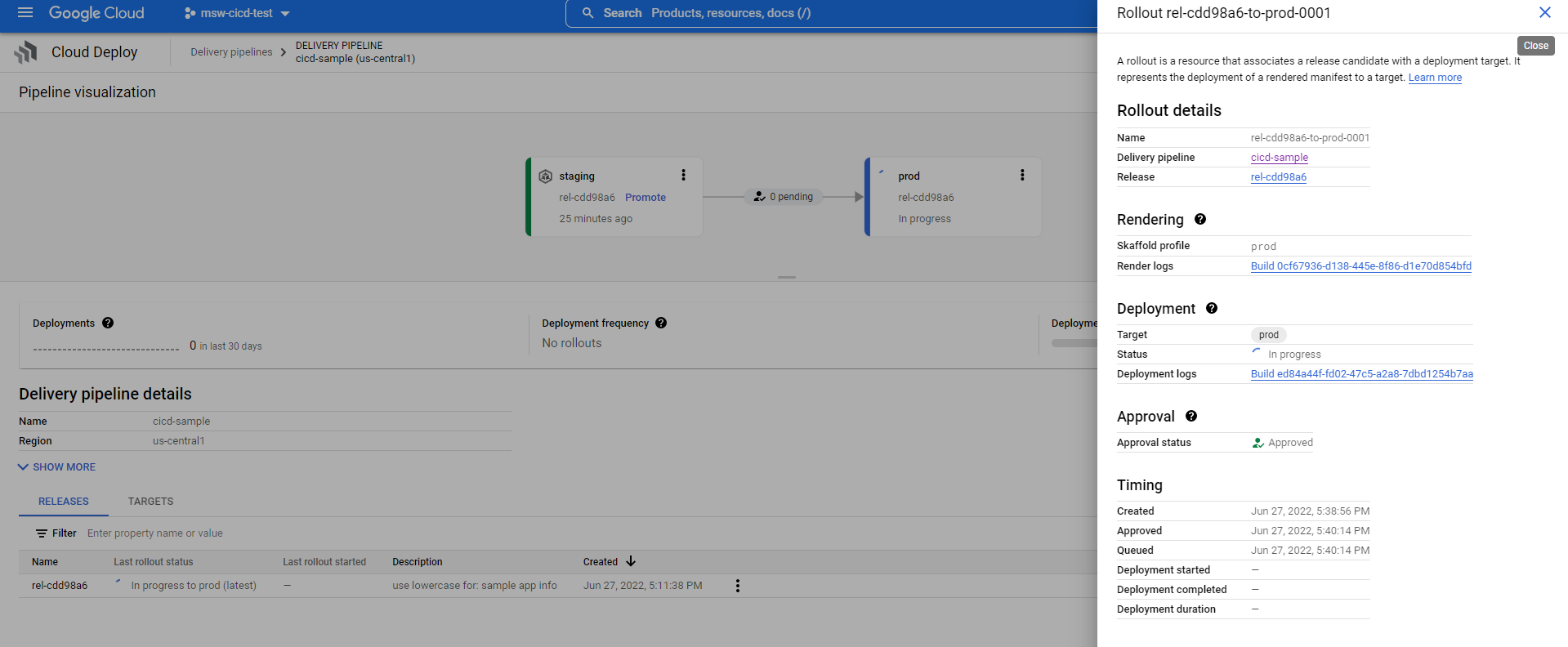Open cicd-sample delivery pipeline link

pyautogui.click(x=1279, y=158)
